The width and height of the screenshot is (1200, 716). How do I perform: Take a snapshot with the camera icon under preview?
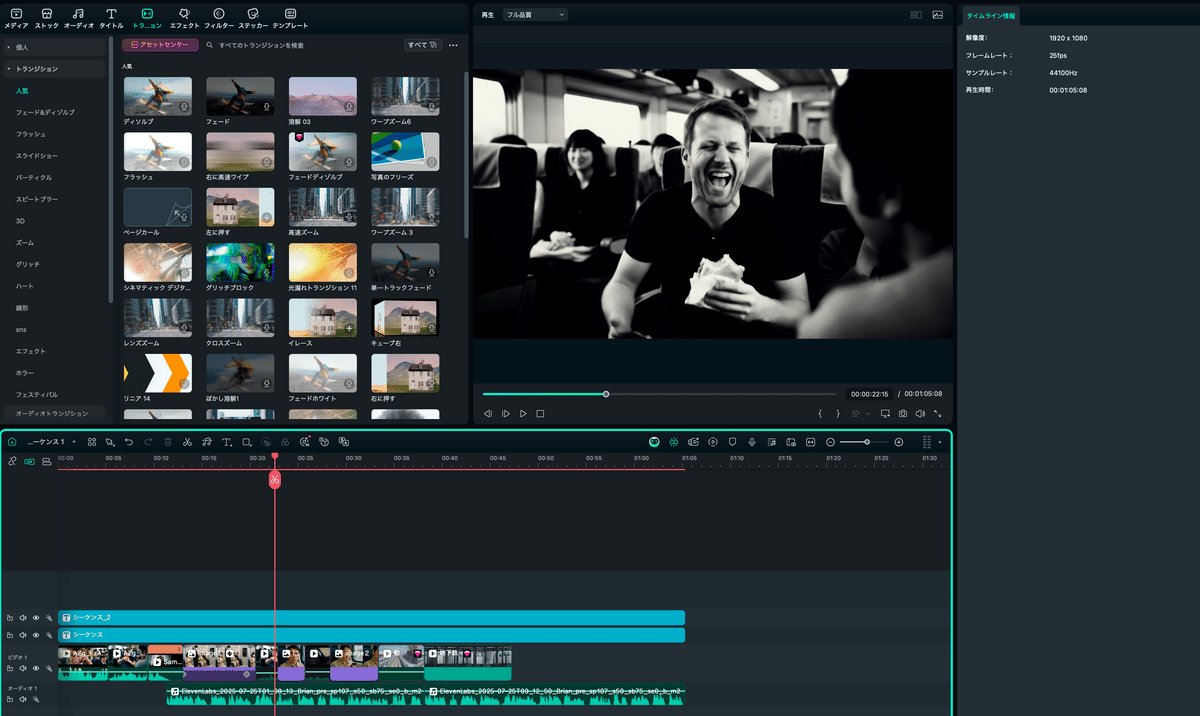coord(902,412)
